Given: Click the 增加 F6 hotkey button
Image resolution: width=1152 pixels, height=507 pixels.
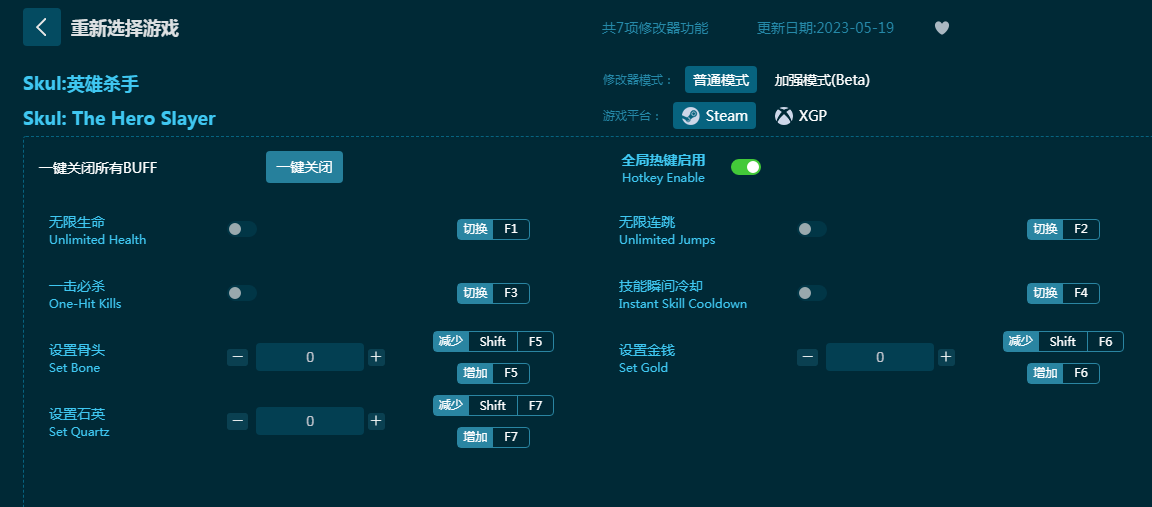Looking at the screenshot, I should point(1063,373).
